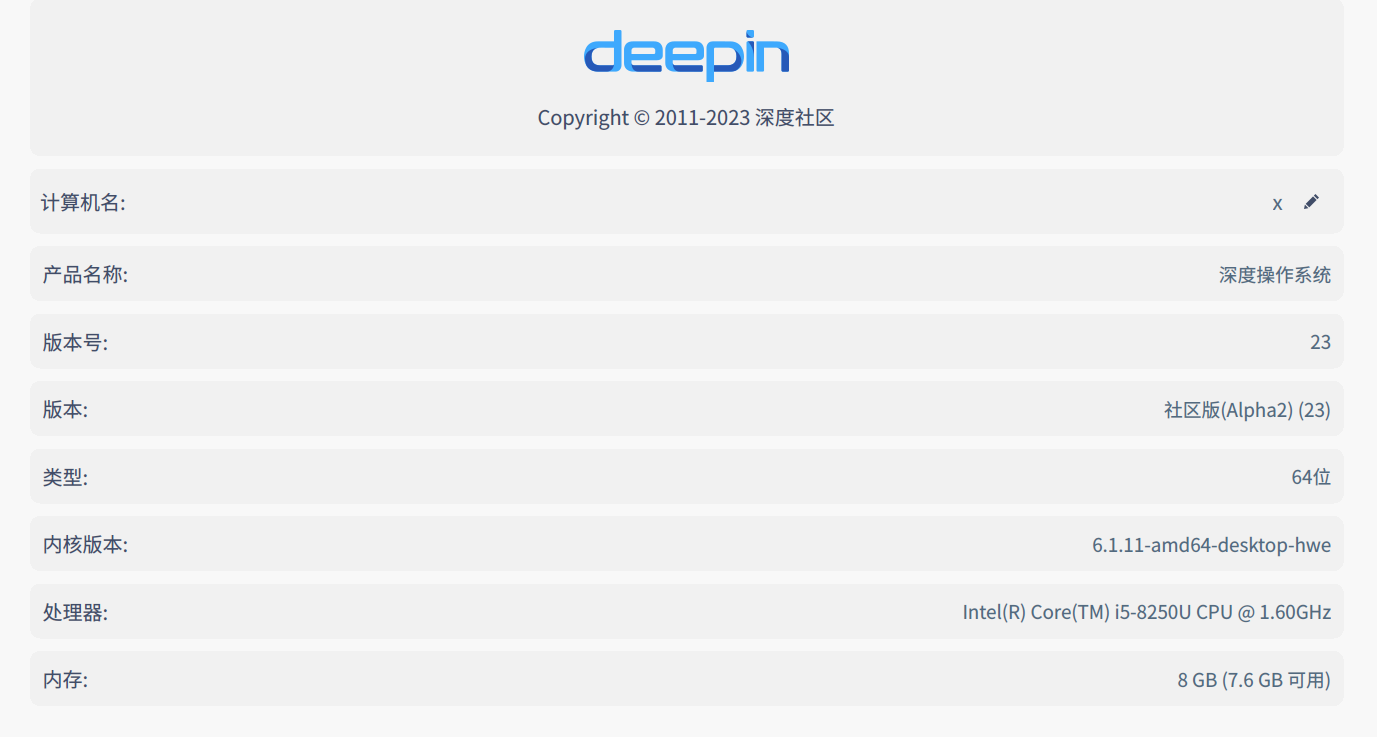This screenshot has height=737, width=1377.
Task: Select the processor value Intel Core i5-8250U
Action: [1147, 612]
